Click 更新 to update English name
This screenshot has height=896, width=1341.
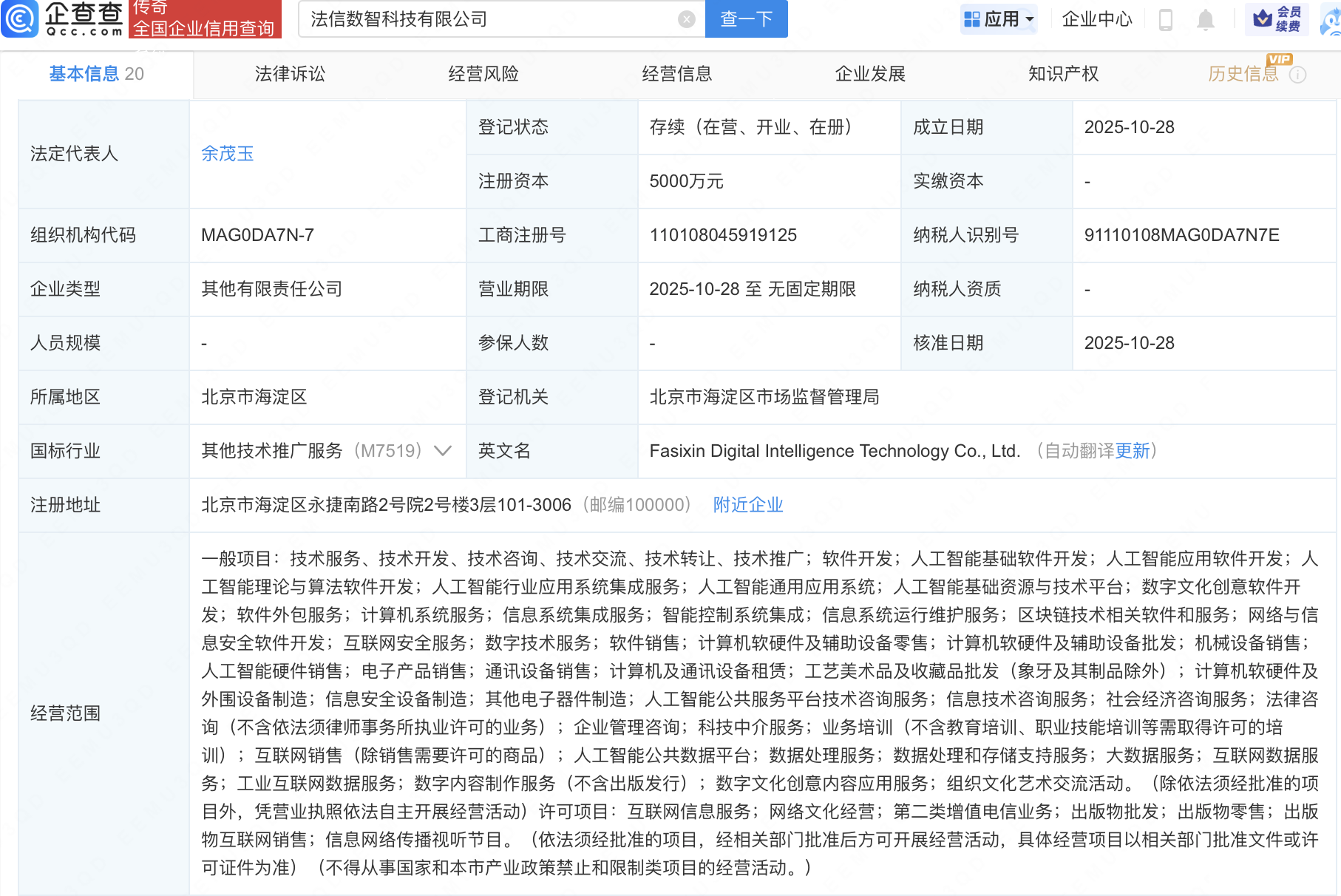1133,451
